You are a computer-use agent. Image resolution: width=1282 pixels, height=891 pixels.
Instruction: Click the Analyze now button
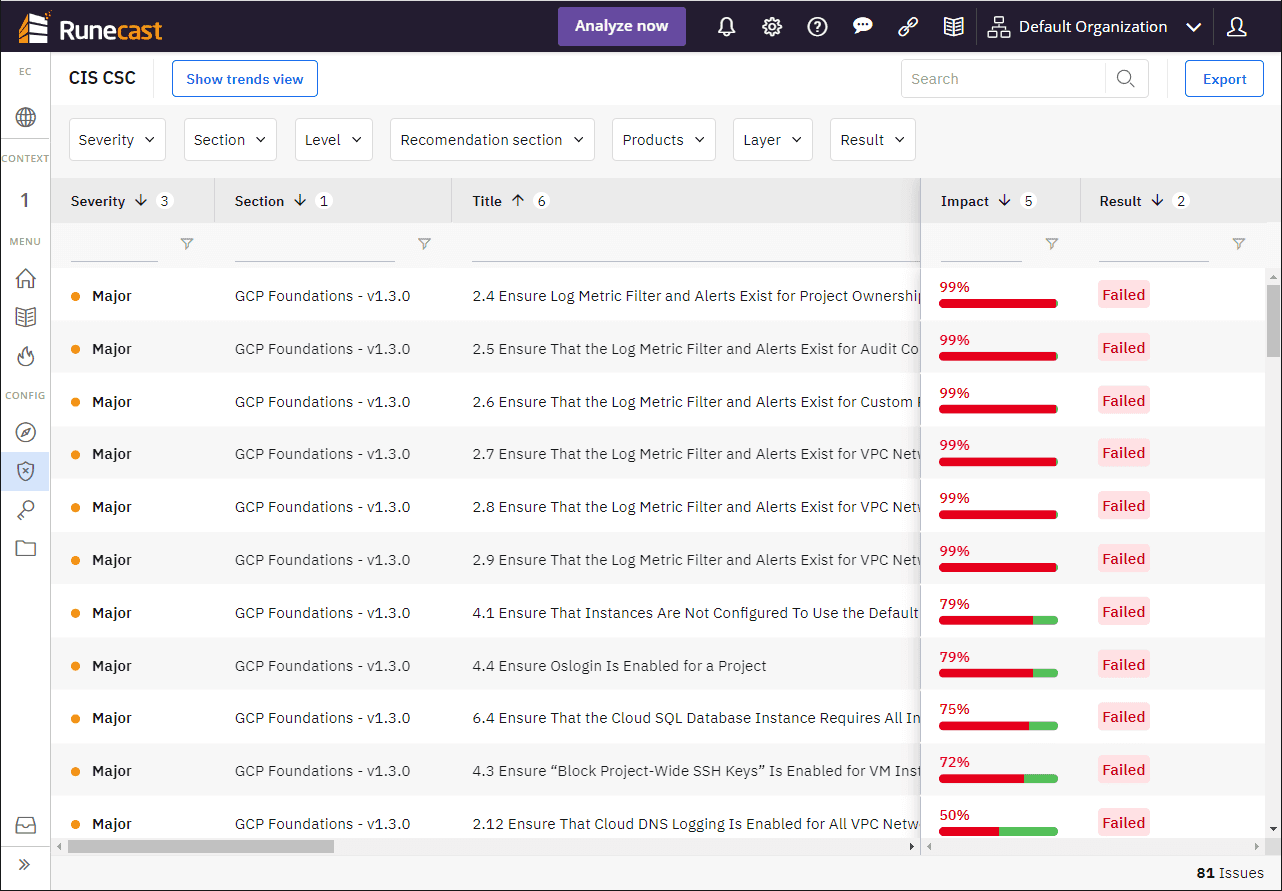622,26
